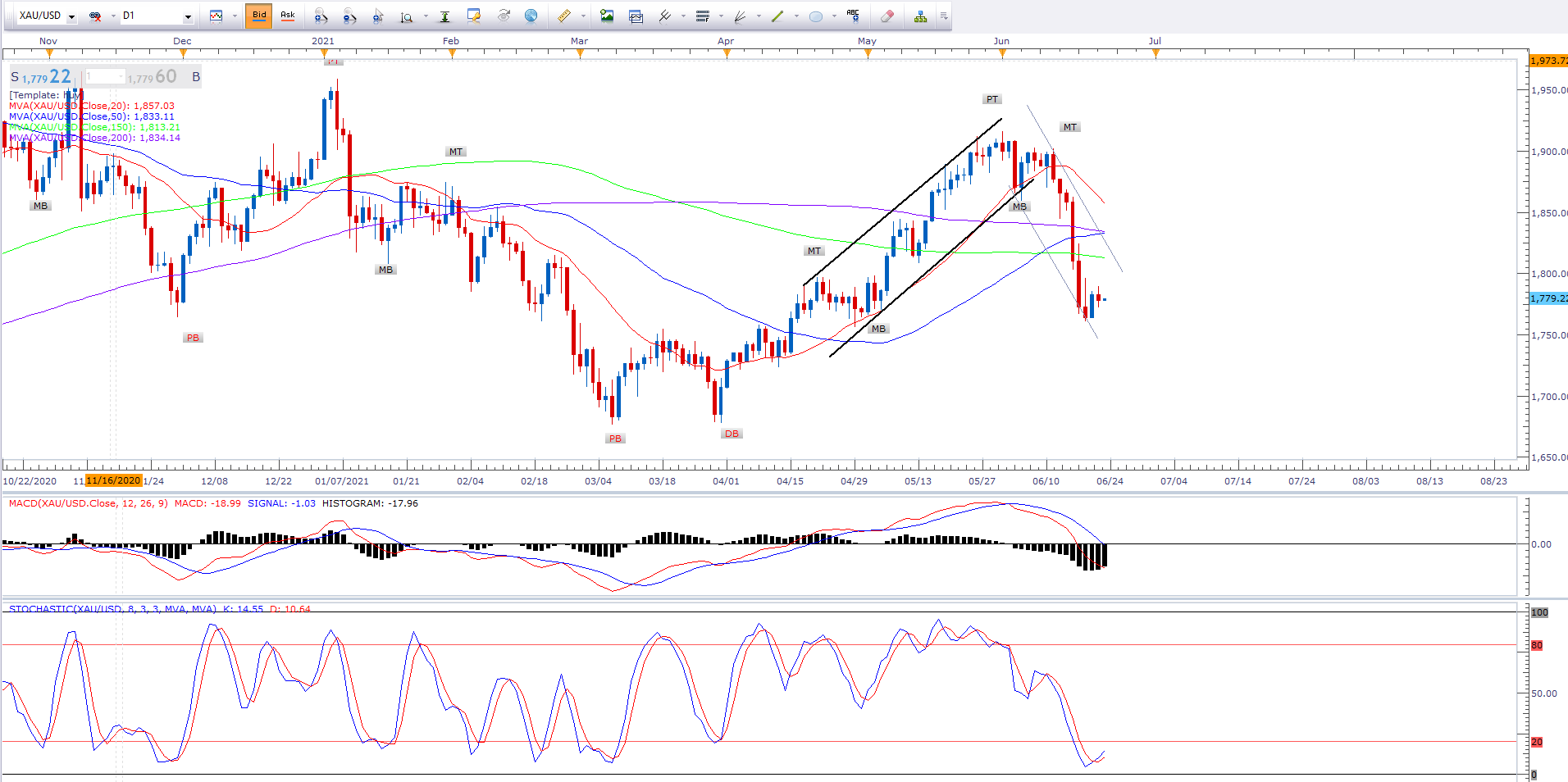This screenshot has width=1568, height=782.
Task: Select the ellipse shape drawing tool
Action: pyautogui.click(x=815, y=16)
